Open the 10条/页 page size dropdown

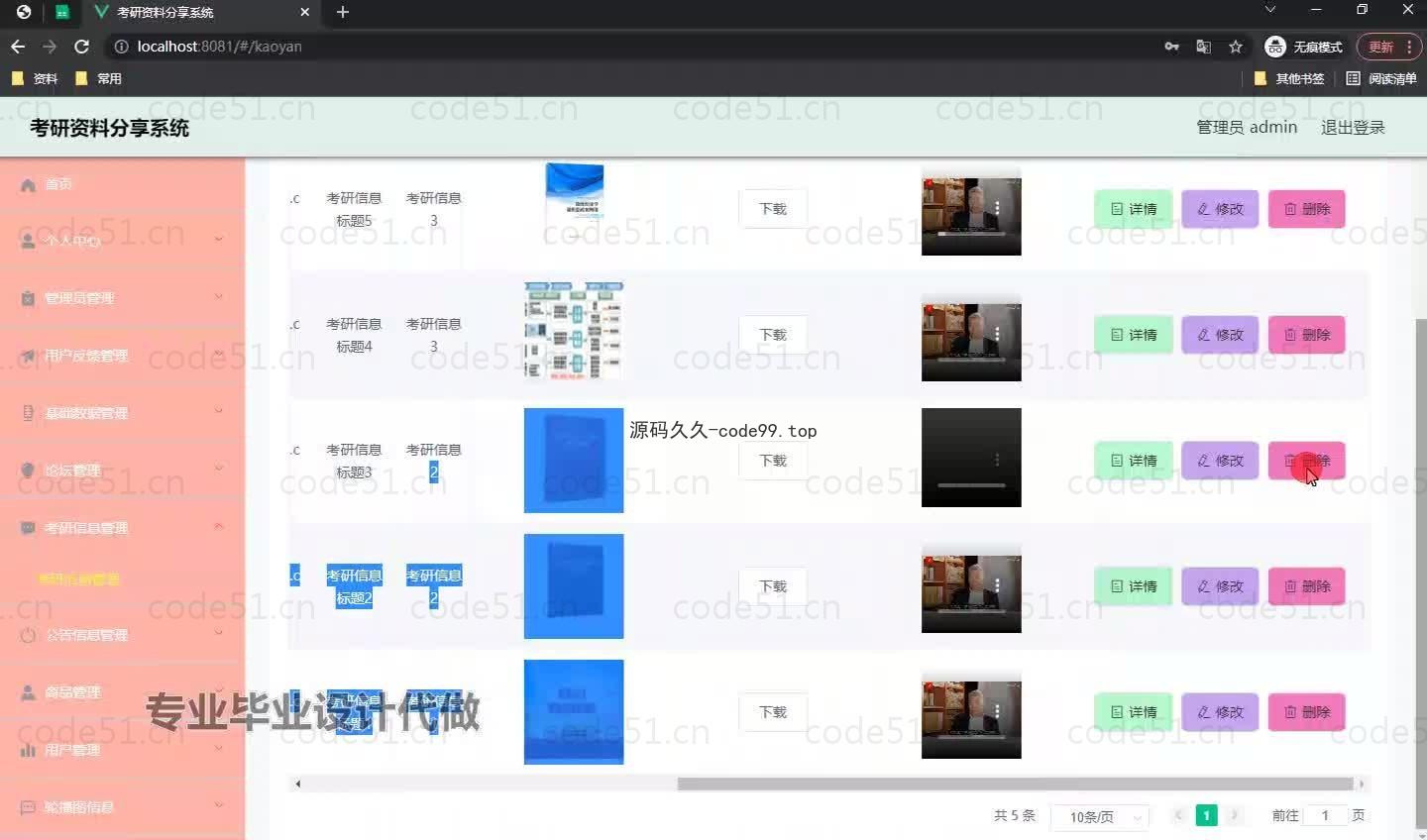coord(1100,817)
